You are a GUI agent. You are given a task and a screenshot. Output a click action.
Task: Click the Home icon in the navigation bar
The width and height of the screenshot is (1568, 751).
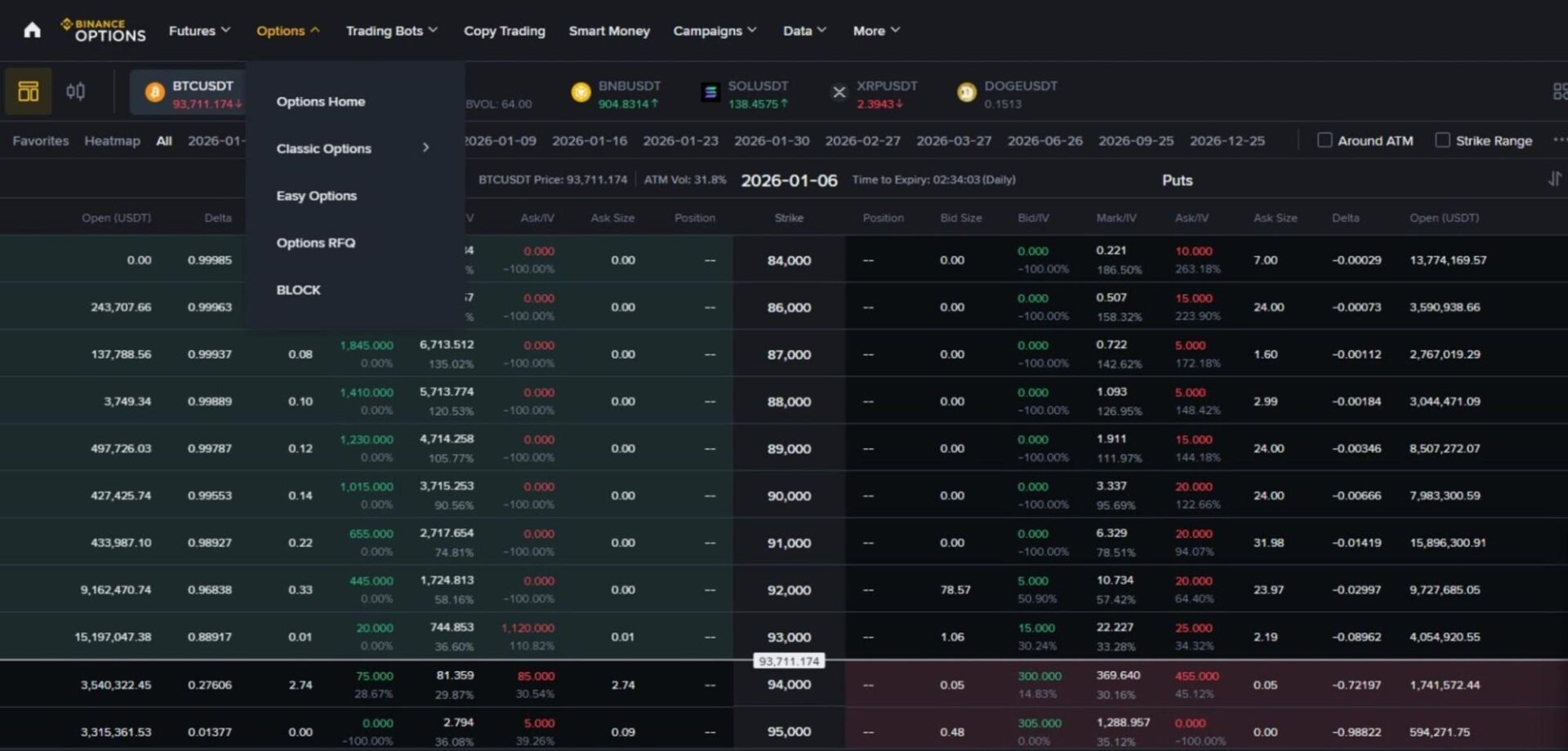tap(31, 30)
